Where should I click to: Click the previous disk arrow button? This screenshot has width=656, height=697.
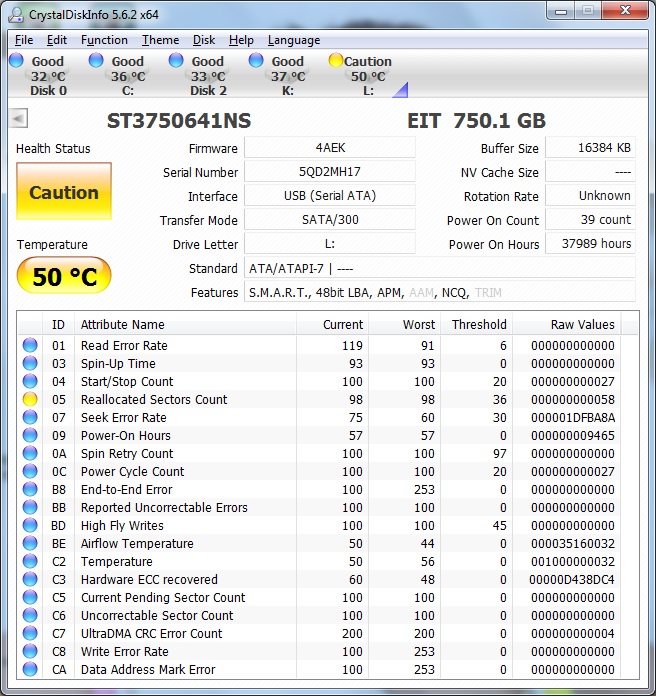pos(18,119)
